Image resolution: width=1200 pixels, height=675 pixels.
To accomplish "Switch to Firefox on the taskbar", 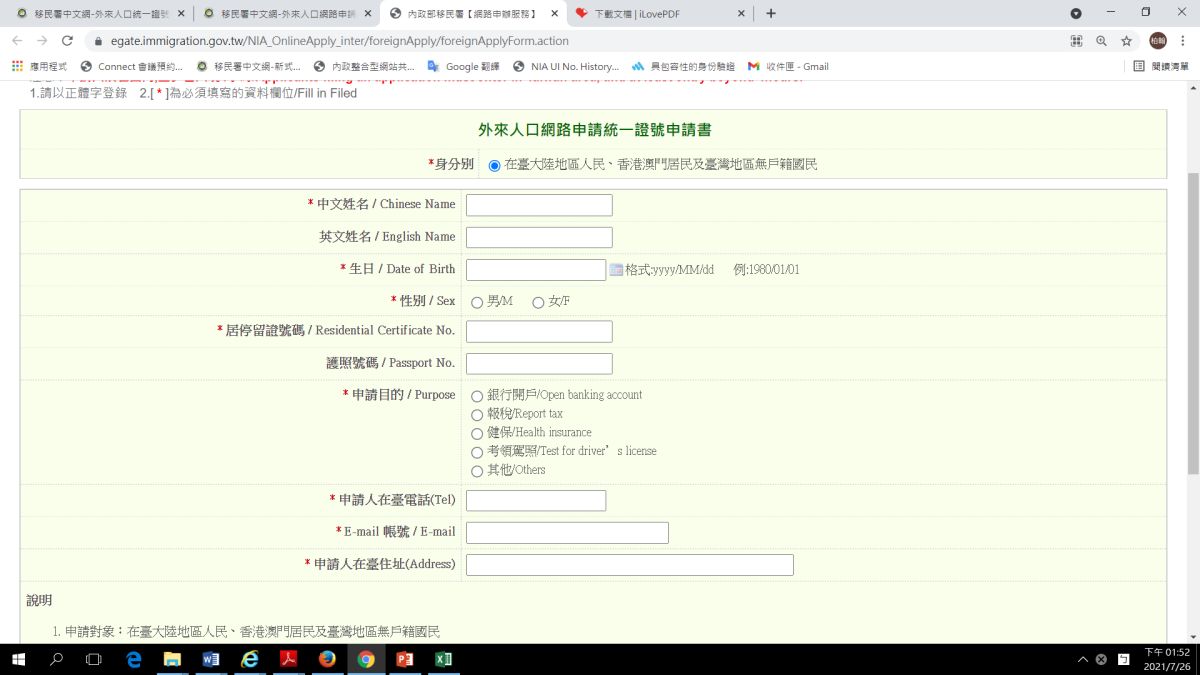I will coord(327,659).
